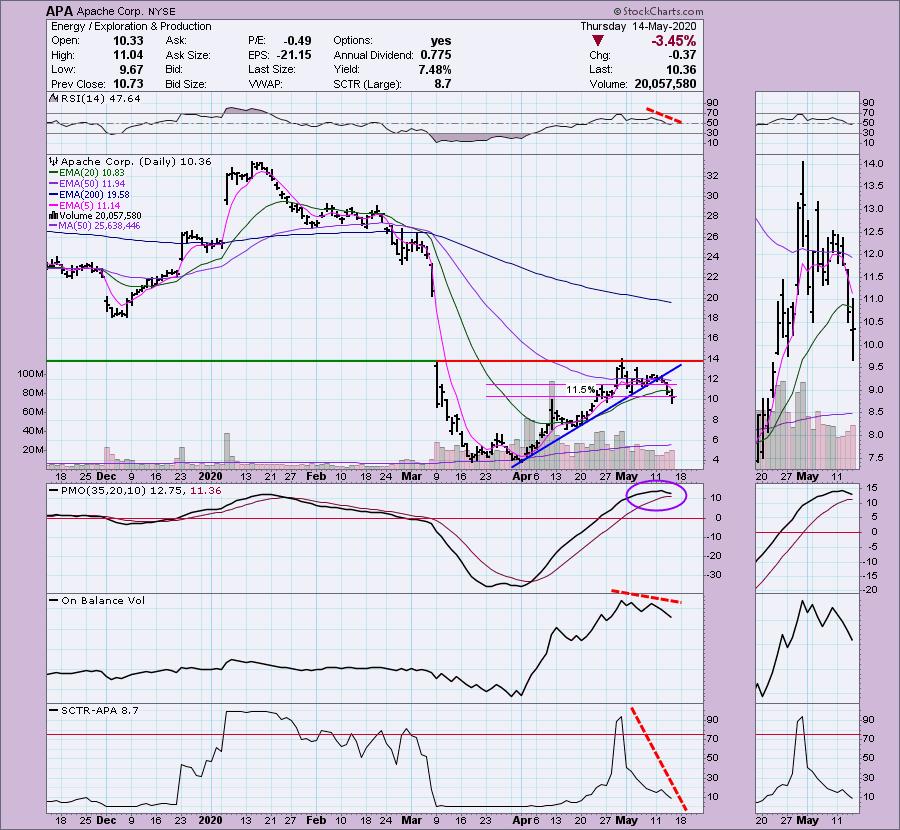Click the APA ticker symbol in the header
This screenshot has width=900, height=830.
point(59,11)
